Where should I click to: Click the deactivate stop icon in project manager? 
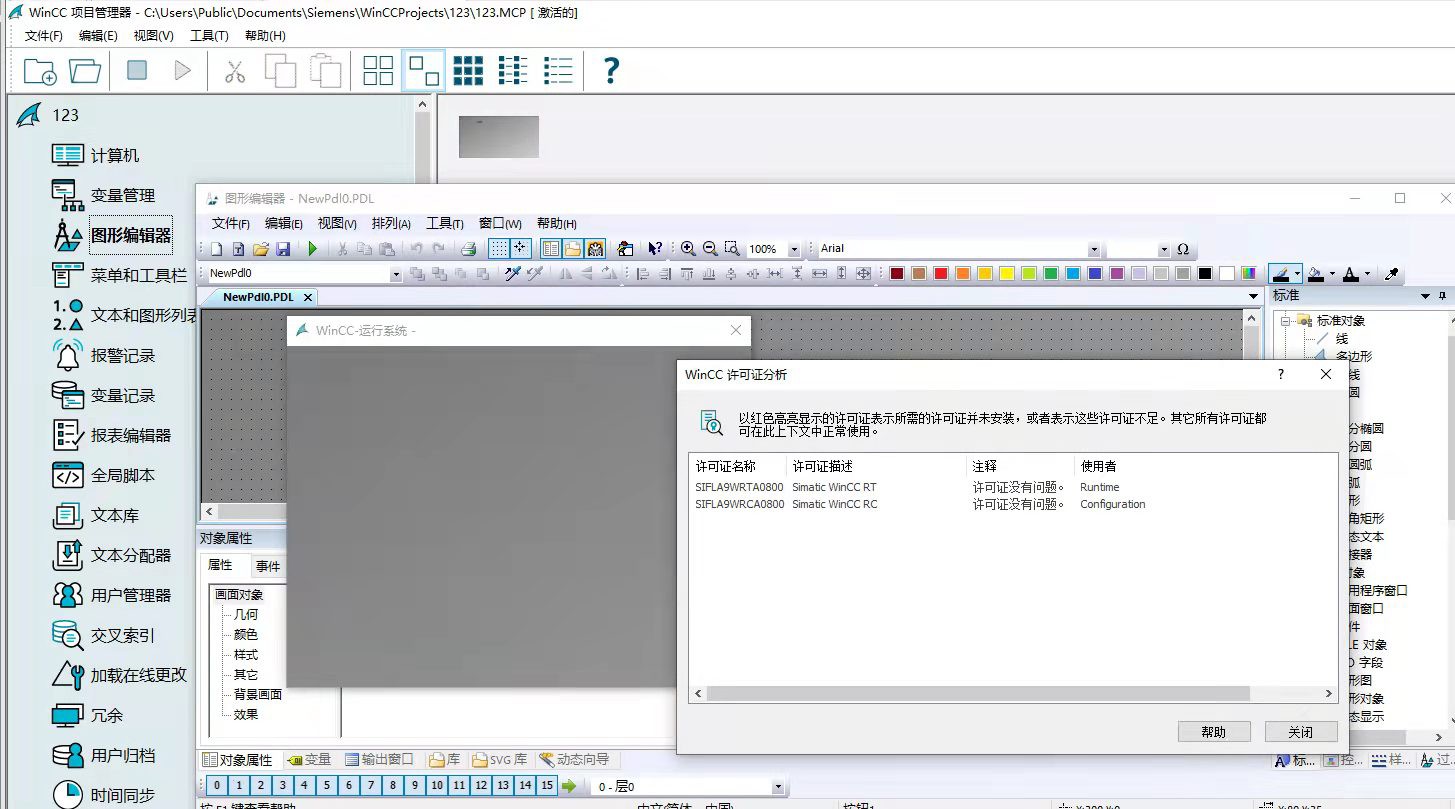(x=137, y=70)
